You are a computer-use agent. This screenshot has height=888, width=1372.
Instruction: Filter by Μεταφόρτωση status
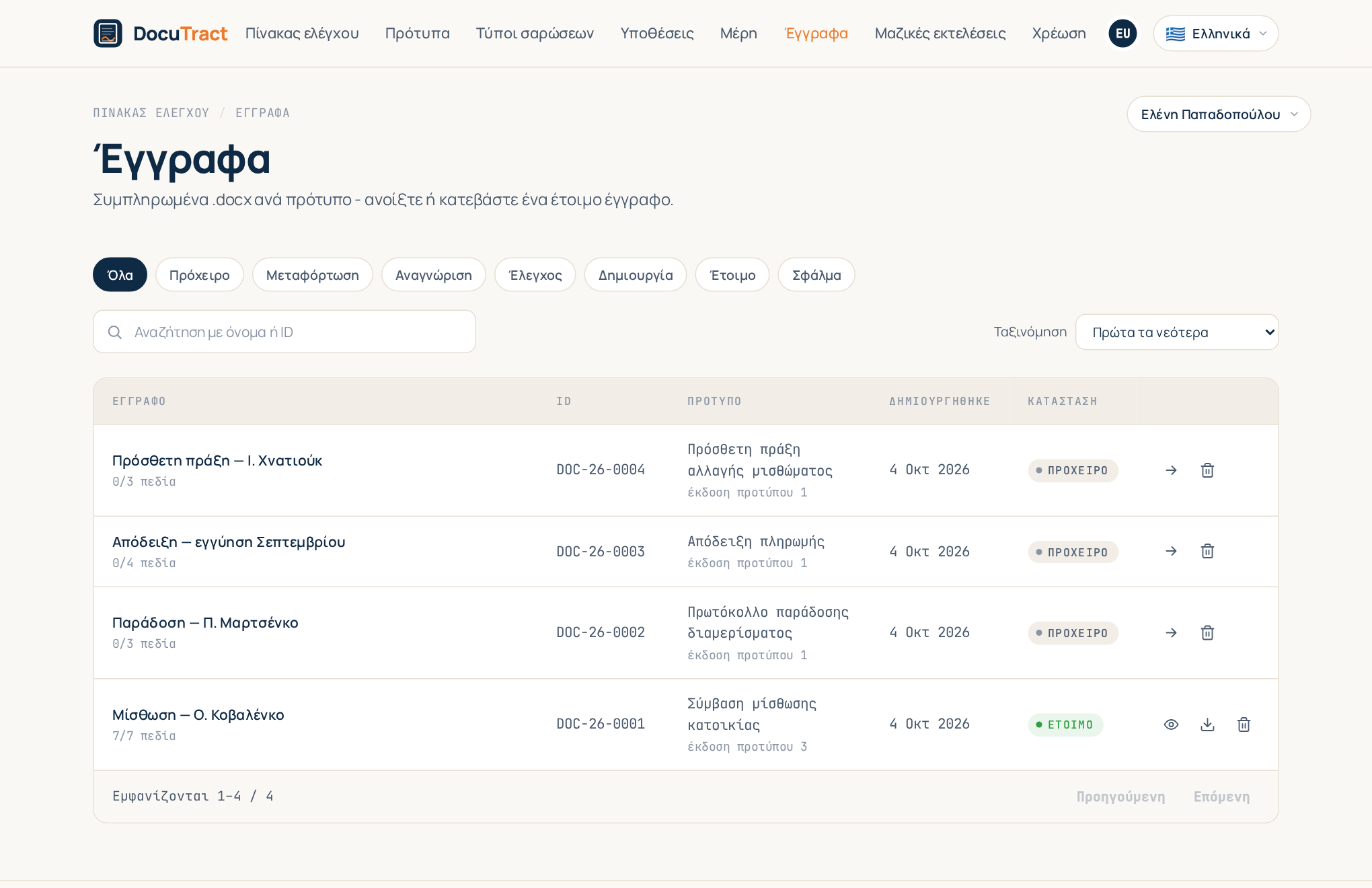tap(312, 274)
